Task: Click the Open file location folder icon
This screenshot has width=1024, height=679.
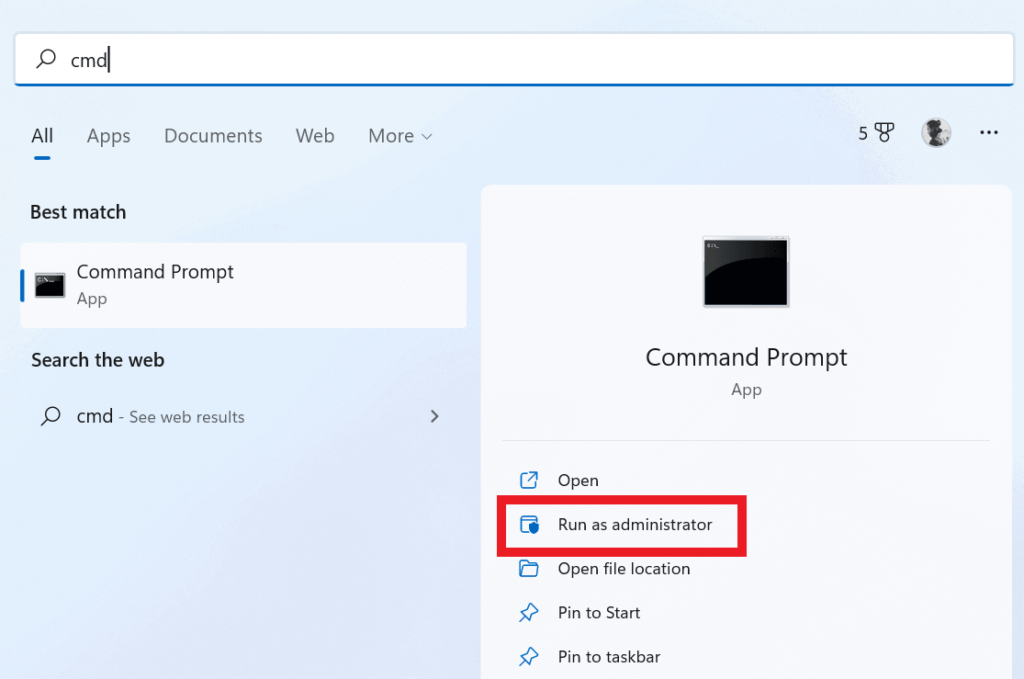Action: (x=528, y=569)
